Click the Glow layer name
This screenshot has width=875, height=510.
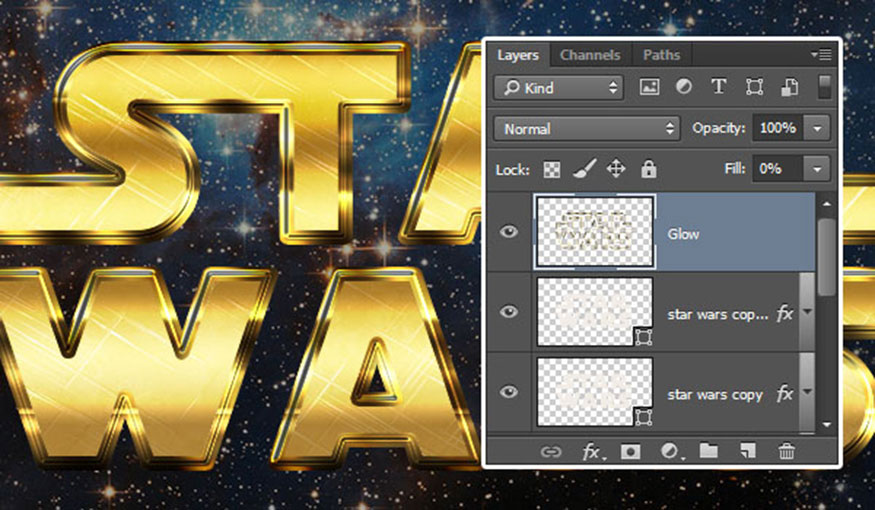683,234
